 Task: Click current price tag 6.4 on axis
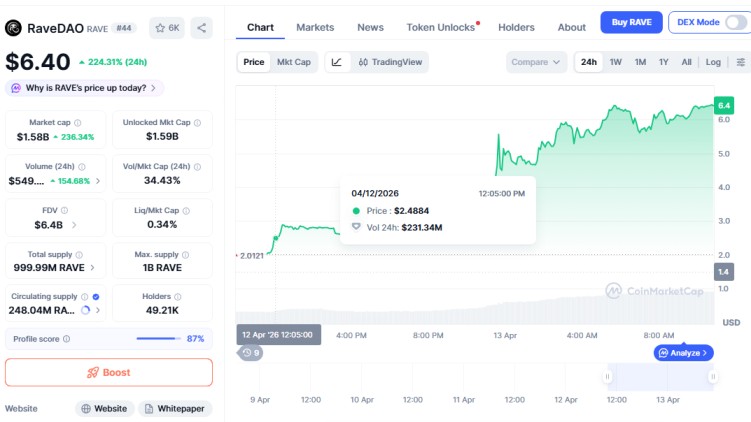tap(724, 105)
